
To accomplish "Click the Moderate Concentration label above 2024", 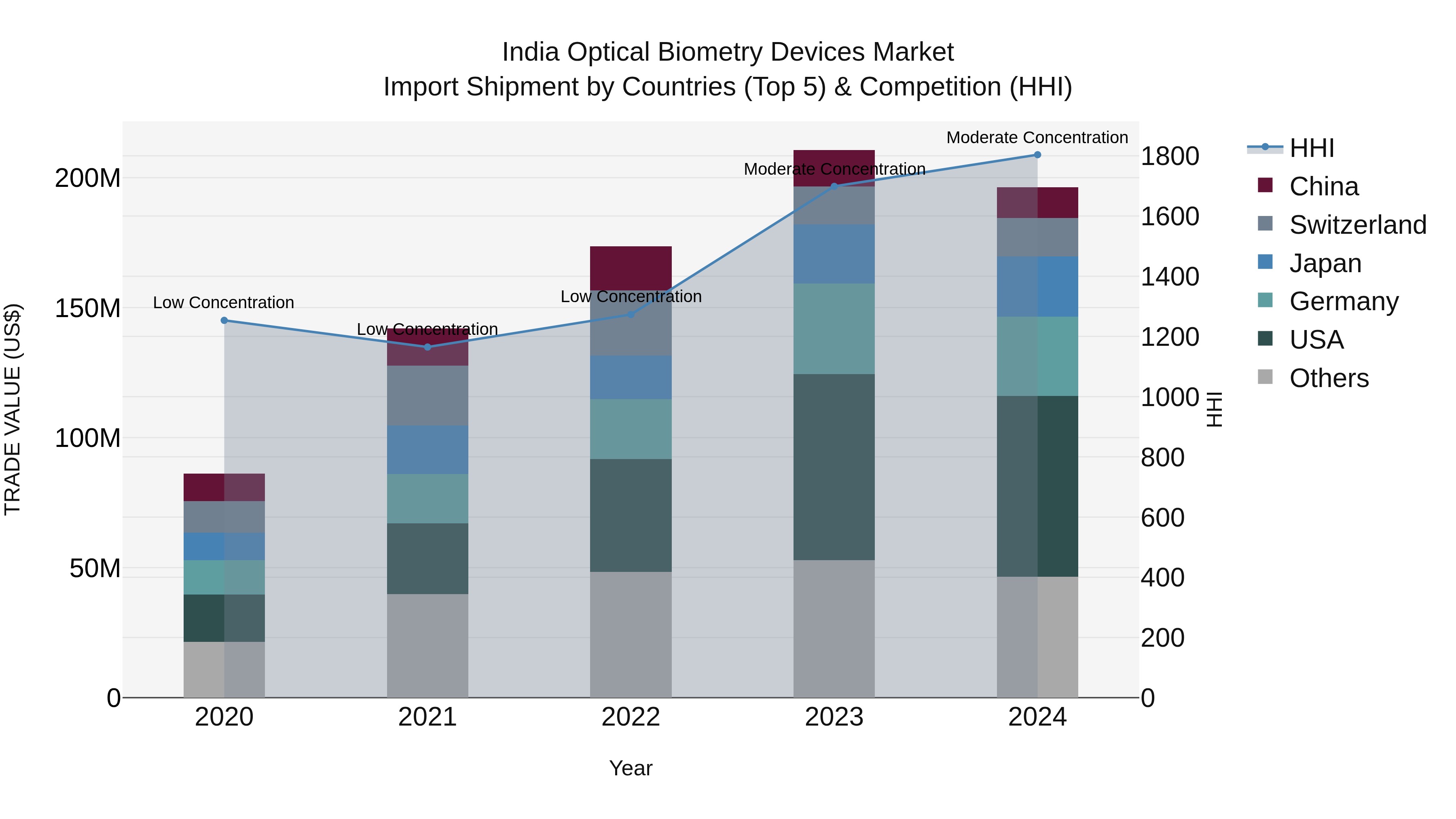I will [1037, 138].
